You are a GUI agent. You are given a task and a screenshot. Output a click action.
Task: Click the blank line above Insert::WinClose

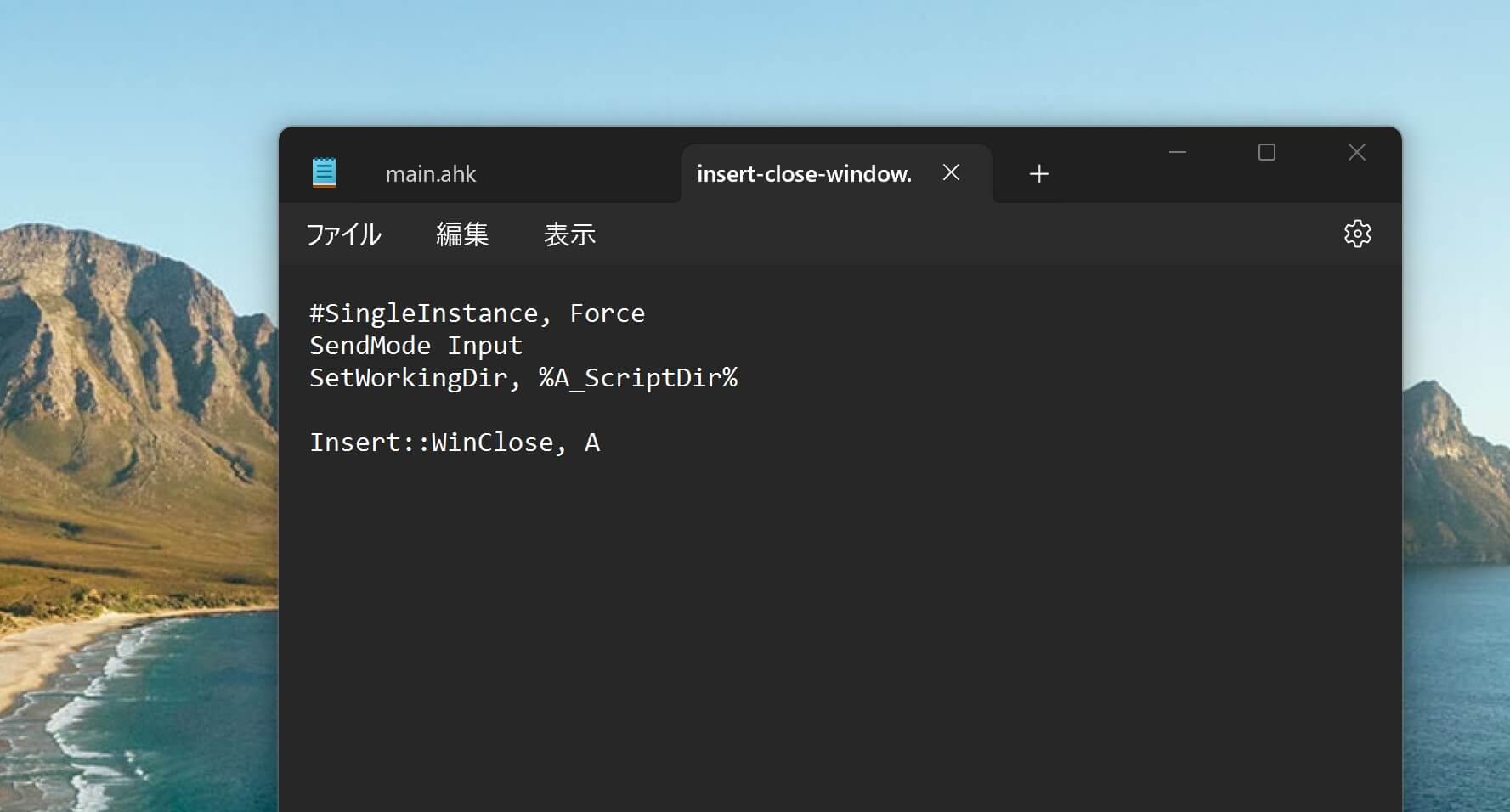coord(840,410)
